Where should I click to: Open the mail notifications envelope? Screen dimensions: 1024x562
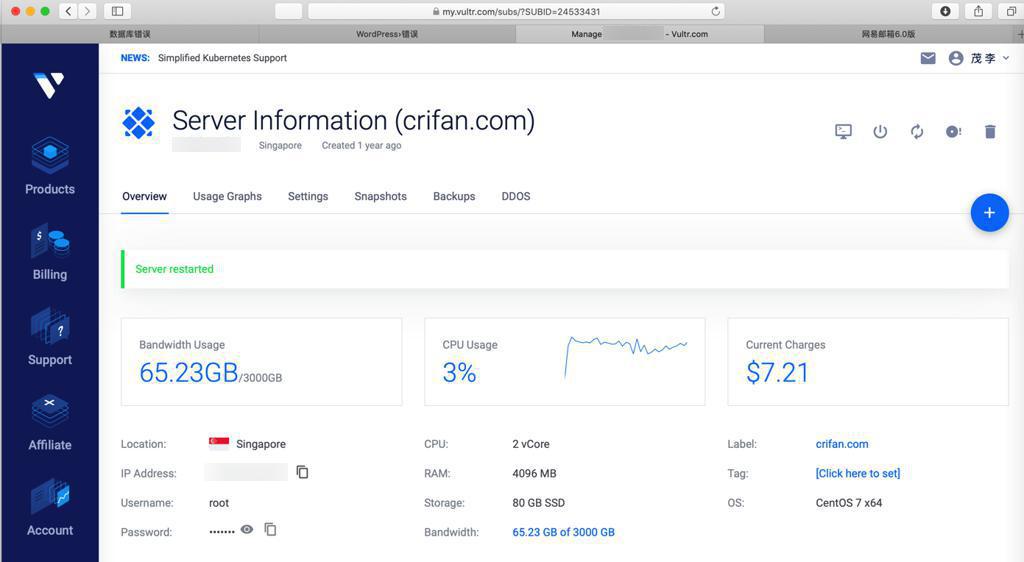click(928, 59)
